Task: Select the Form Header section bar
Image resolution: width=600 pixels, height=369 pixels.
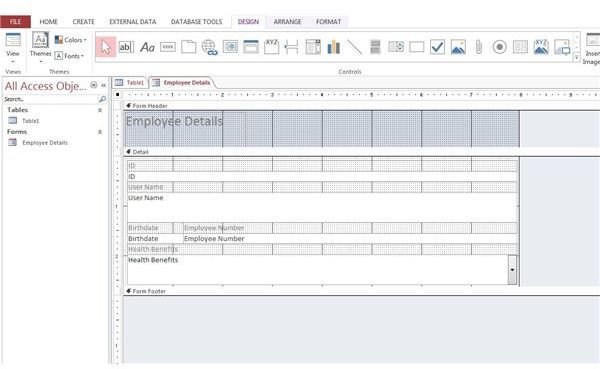Action: pos(362,106)
